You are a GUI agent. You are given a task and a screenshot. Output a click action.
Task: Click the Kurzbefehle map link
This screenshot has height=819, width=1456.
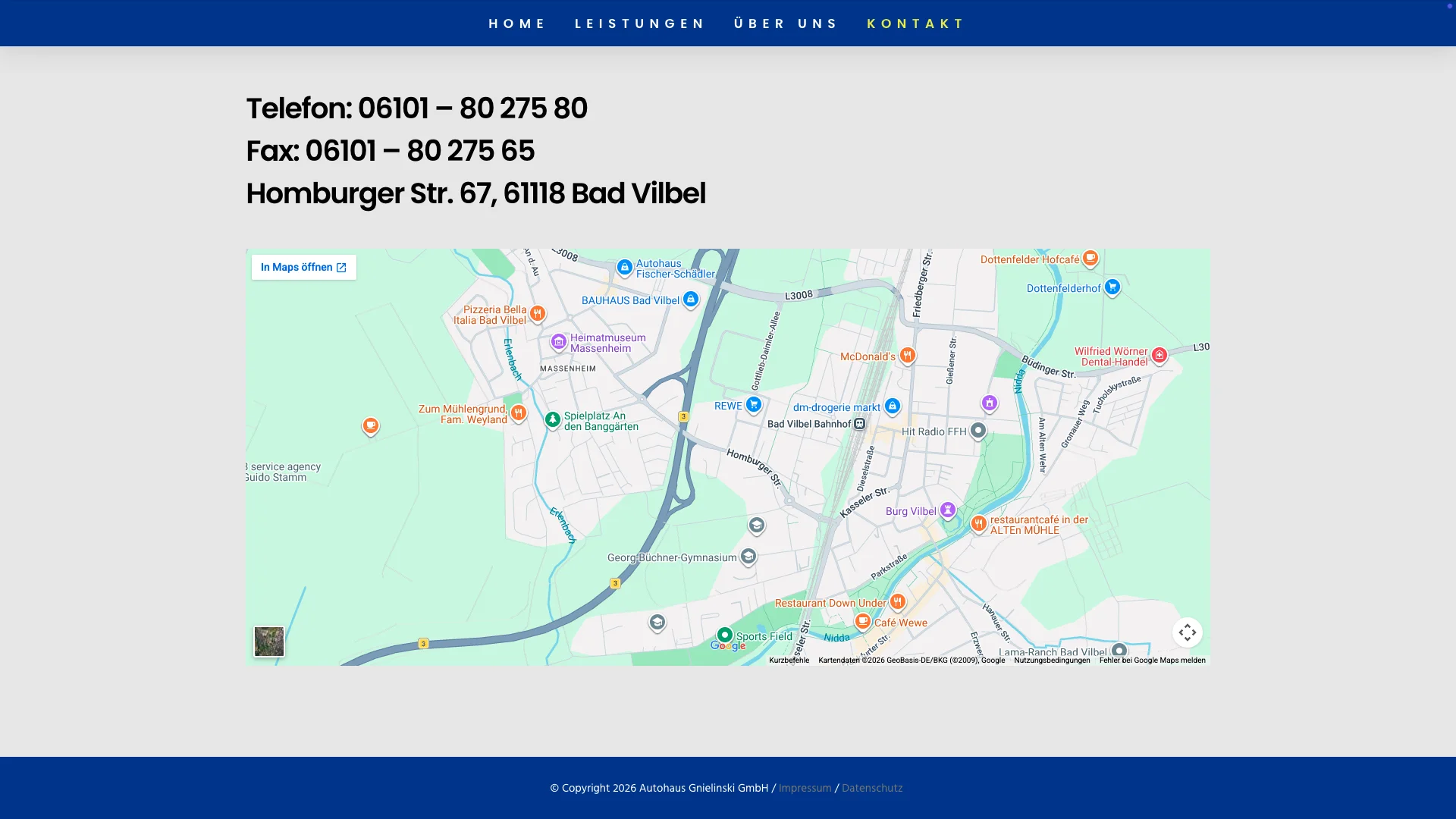click(x=789, y=661)
